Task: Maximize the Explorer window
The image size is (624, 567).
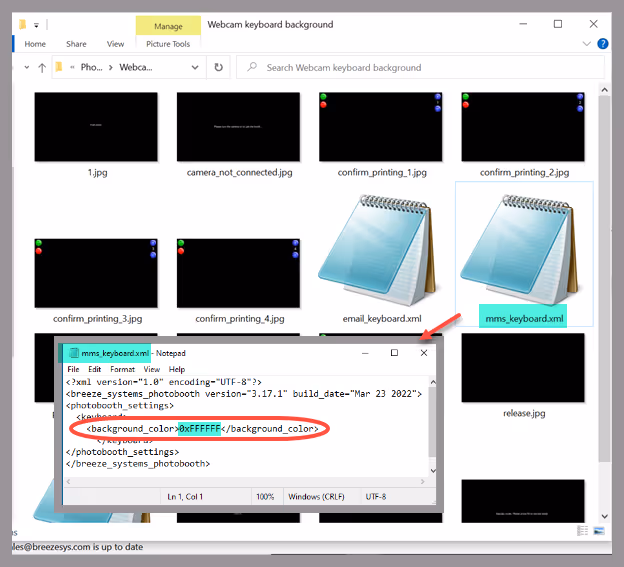Action: [x=558, y=24]
